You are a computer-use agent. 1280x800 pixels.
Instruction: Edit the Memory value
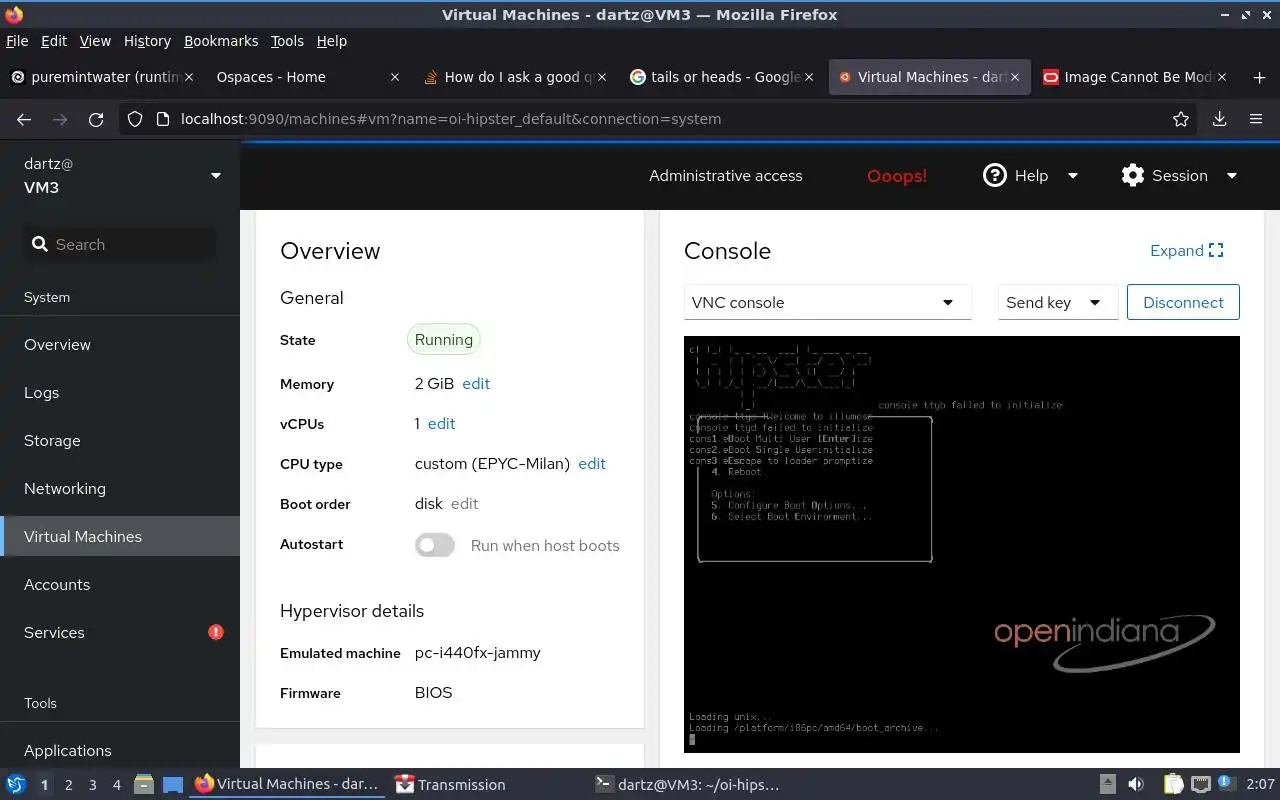(476, 384)
